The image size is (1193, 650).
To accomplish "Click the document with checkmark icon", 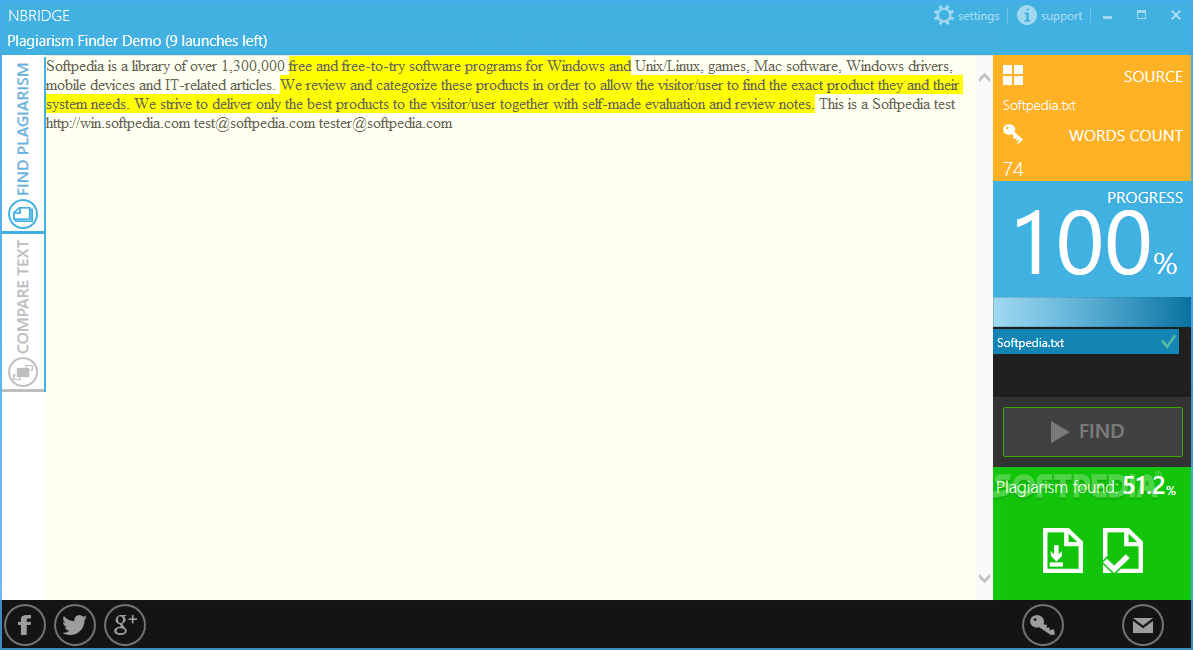I will pyautogui.click(x=1122, y=550).
